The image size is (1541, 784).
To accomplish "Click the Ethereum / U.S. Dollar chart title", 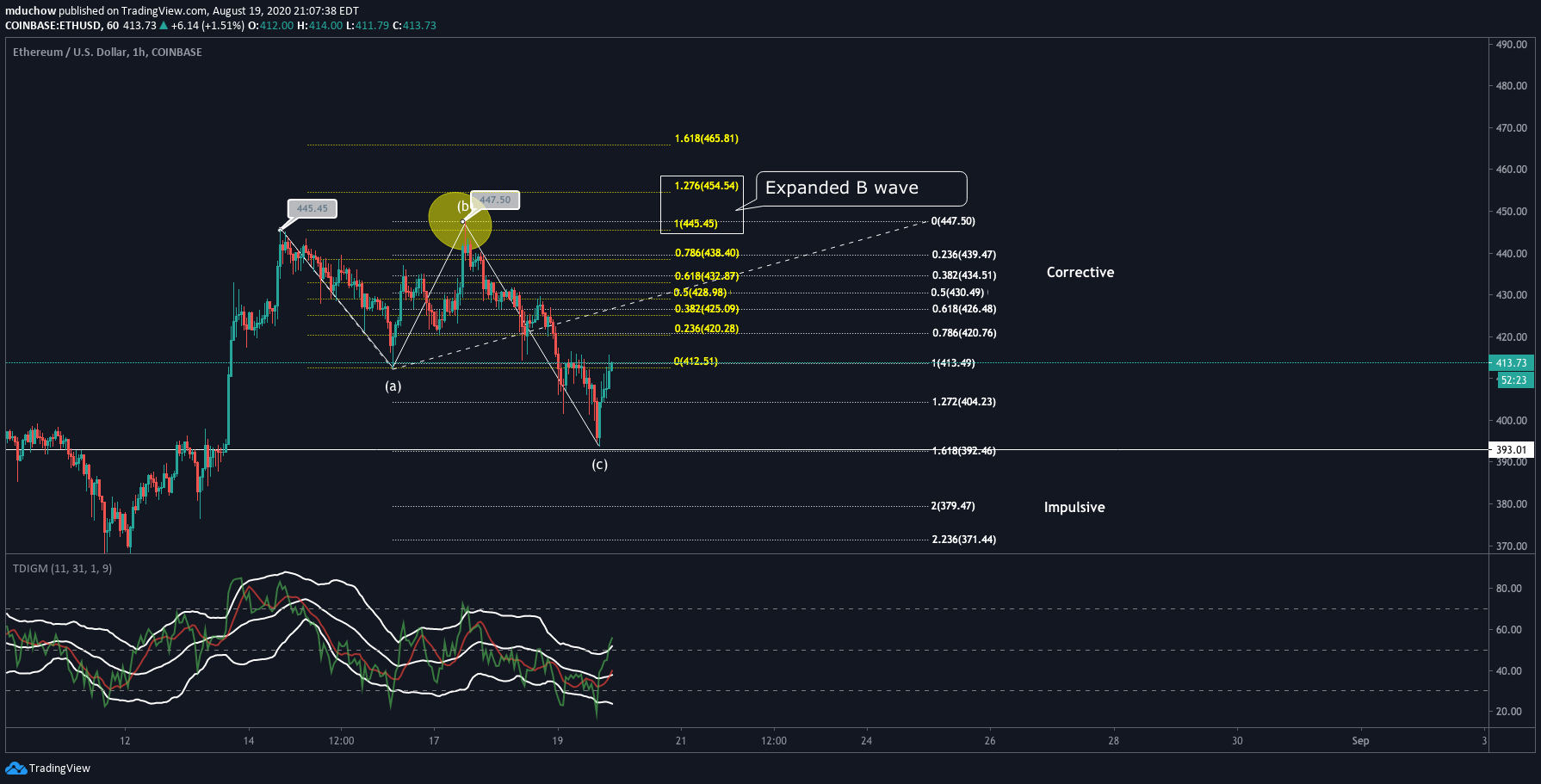I will (108, 52).
